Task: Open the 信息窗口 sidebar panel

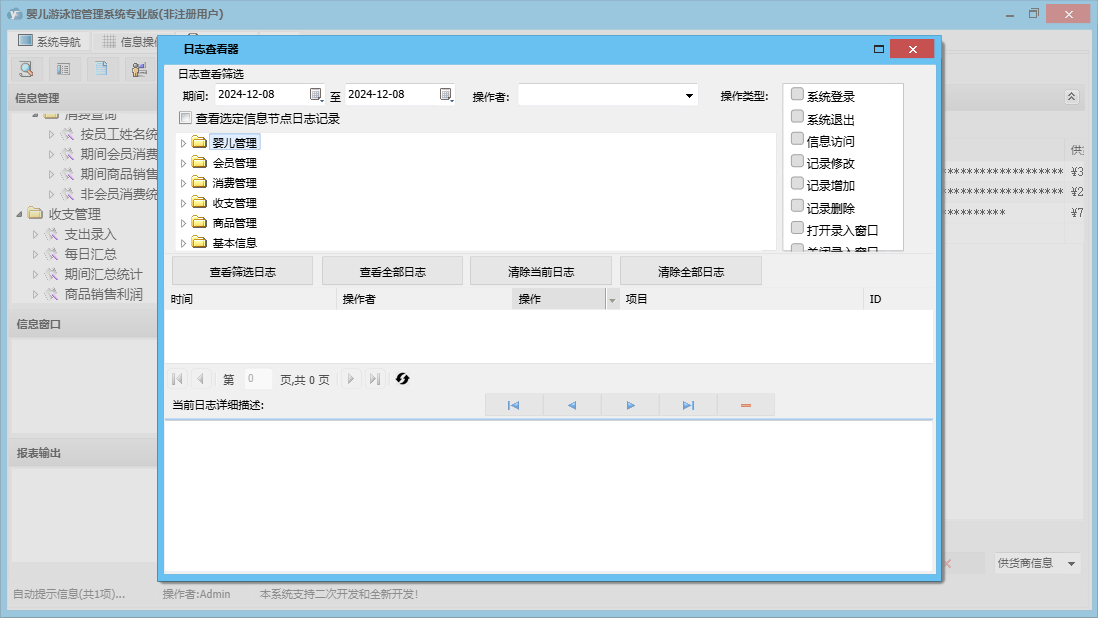Action: pyautogui.click(x=83, y=324)
